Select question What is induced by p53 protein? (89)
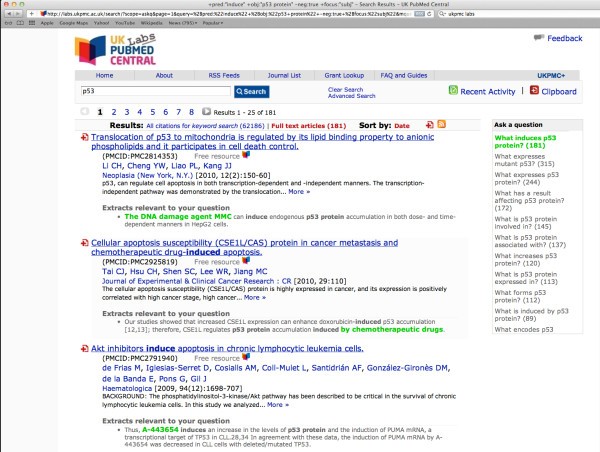The width and height of the screenshot is (600, 452). coord(531,315)
